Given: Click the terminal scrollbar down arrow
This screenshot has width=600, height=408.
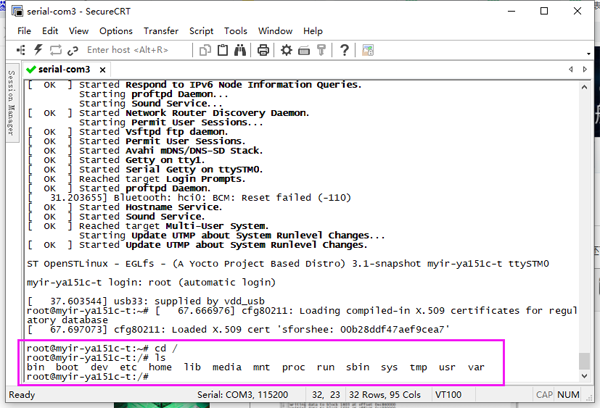Looking at the screenshot, I should point(584,376).
